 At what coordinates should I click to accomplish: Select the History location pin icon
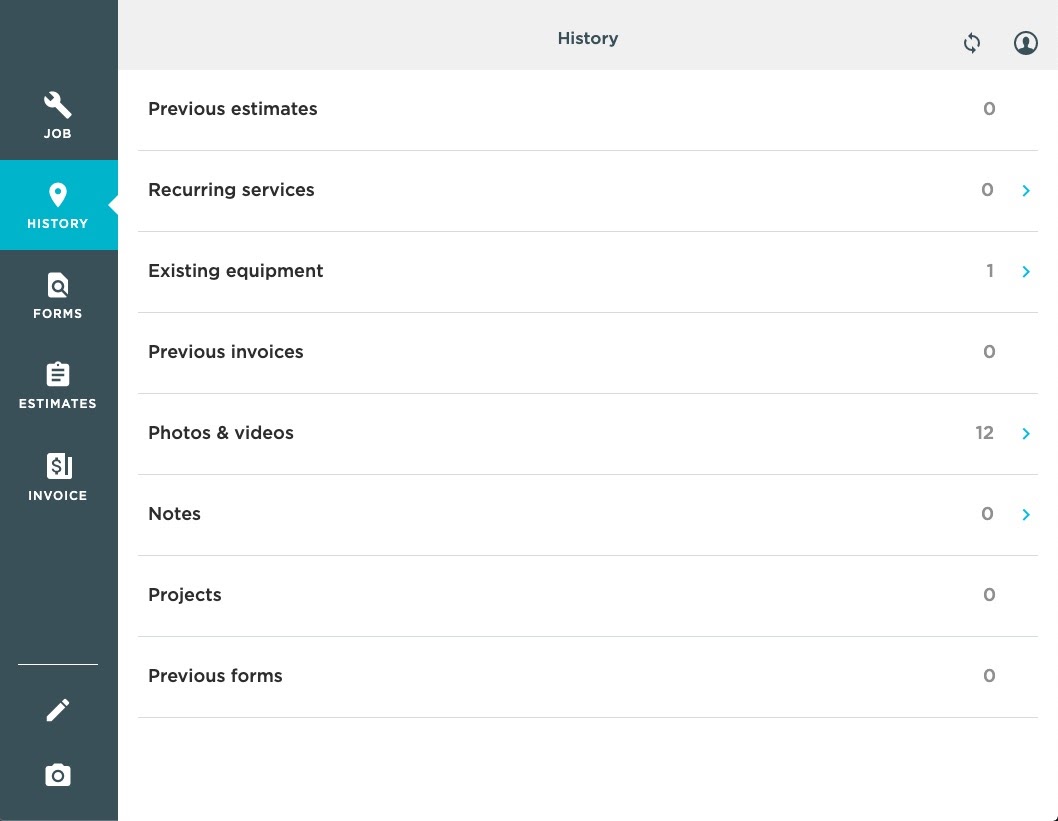coord(58,195)
